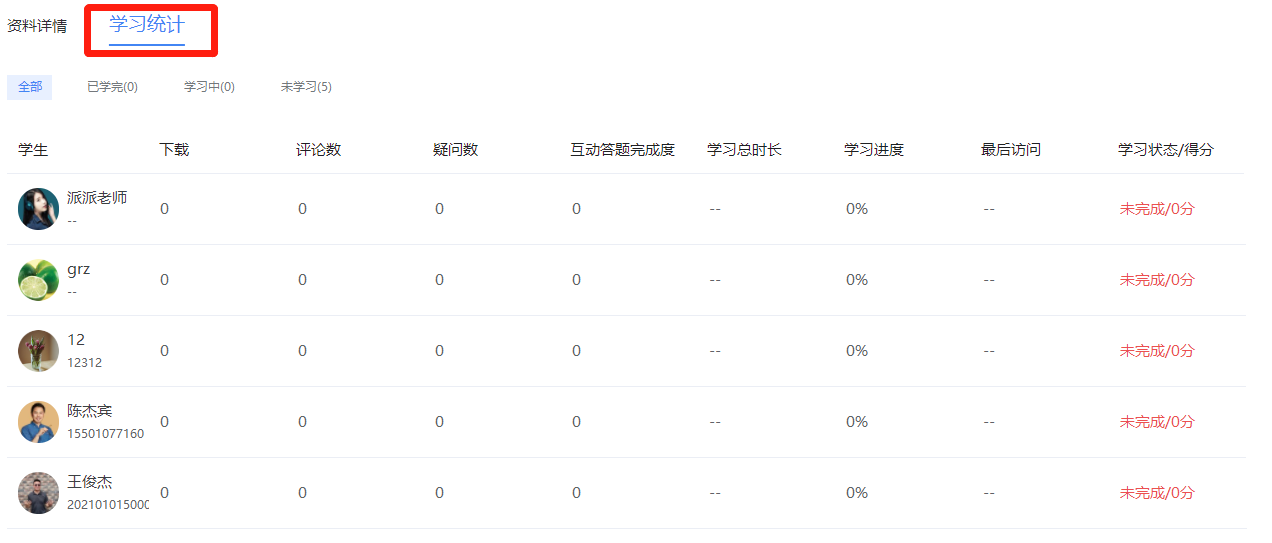The height and width of the screenshot is (543, 1272).
Task: Select the lime avatar of grz
Action: click(39, 280)
